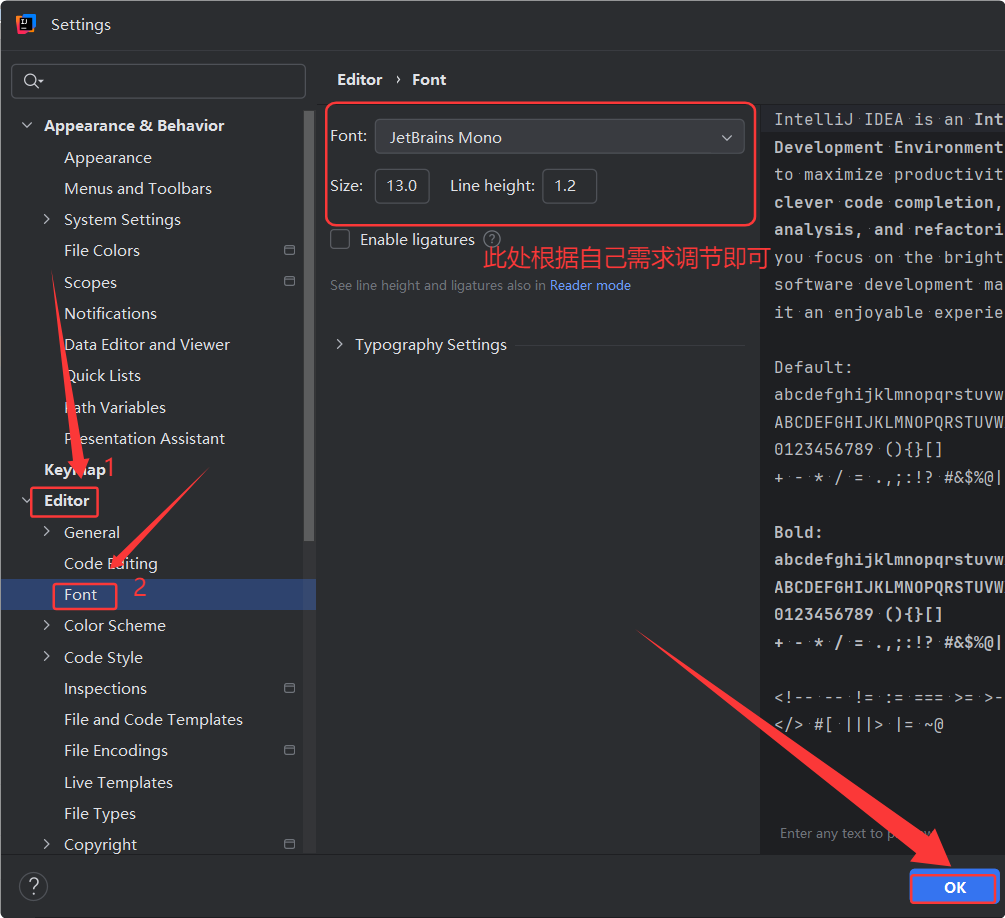Click the Size input field
Screen dimensions: 1005x918
pos(402,186)
